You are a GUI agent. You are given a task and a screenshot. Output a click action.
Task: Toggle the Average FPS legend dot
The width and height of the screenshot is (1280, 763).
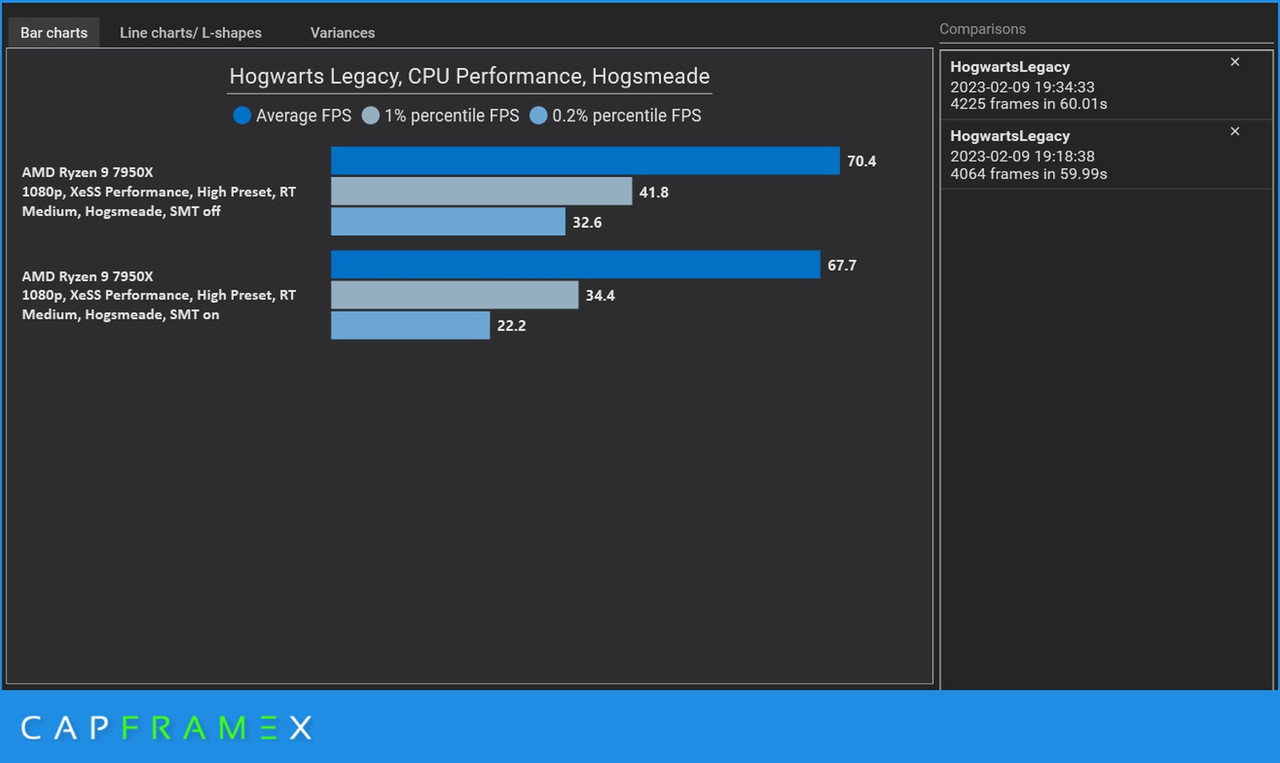241,116
